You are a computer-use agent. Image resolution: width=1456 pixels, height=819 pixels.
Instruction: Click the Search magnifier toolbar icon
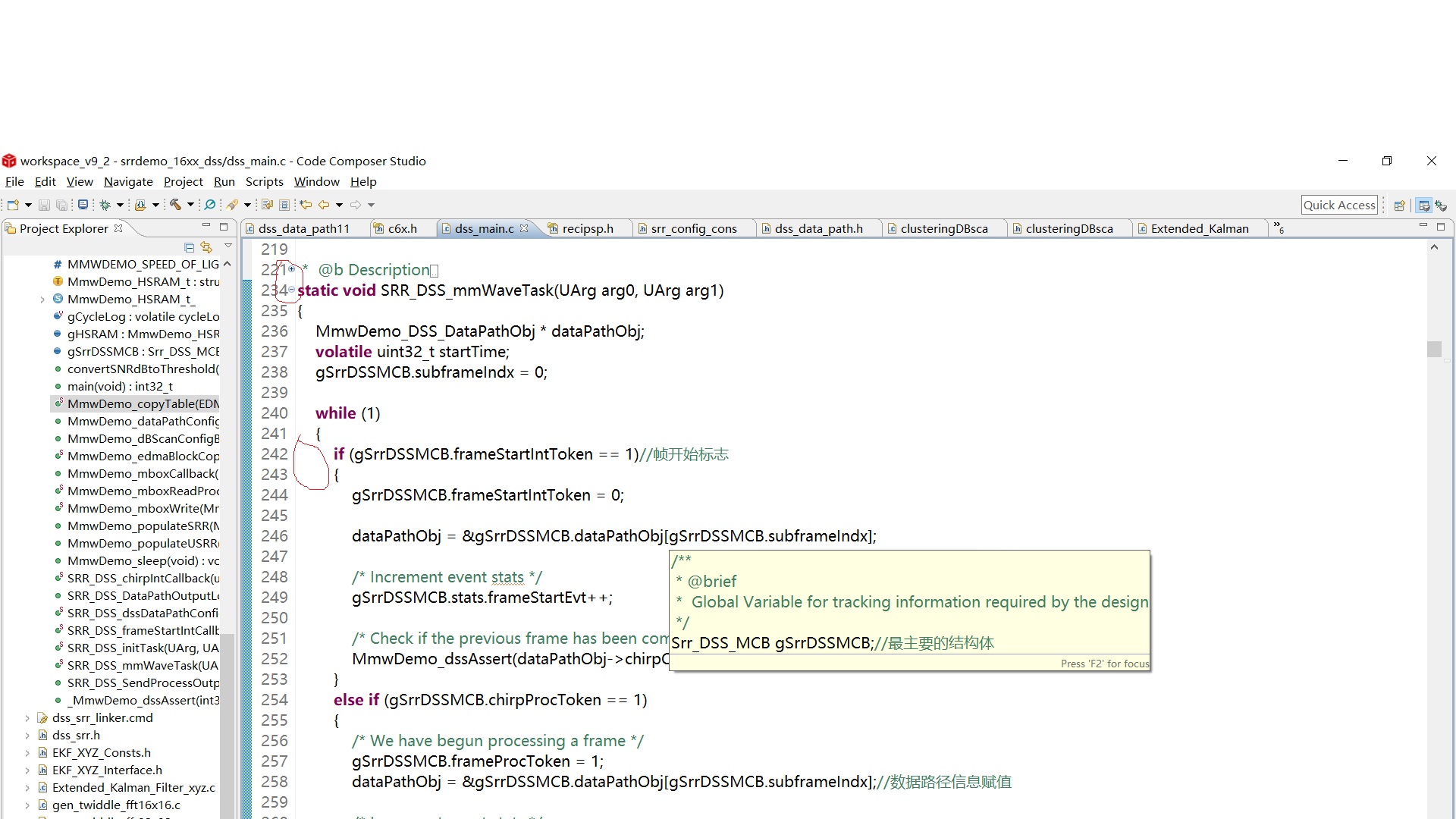point(210,205)
